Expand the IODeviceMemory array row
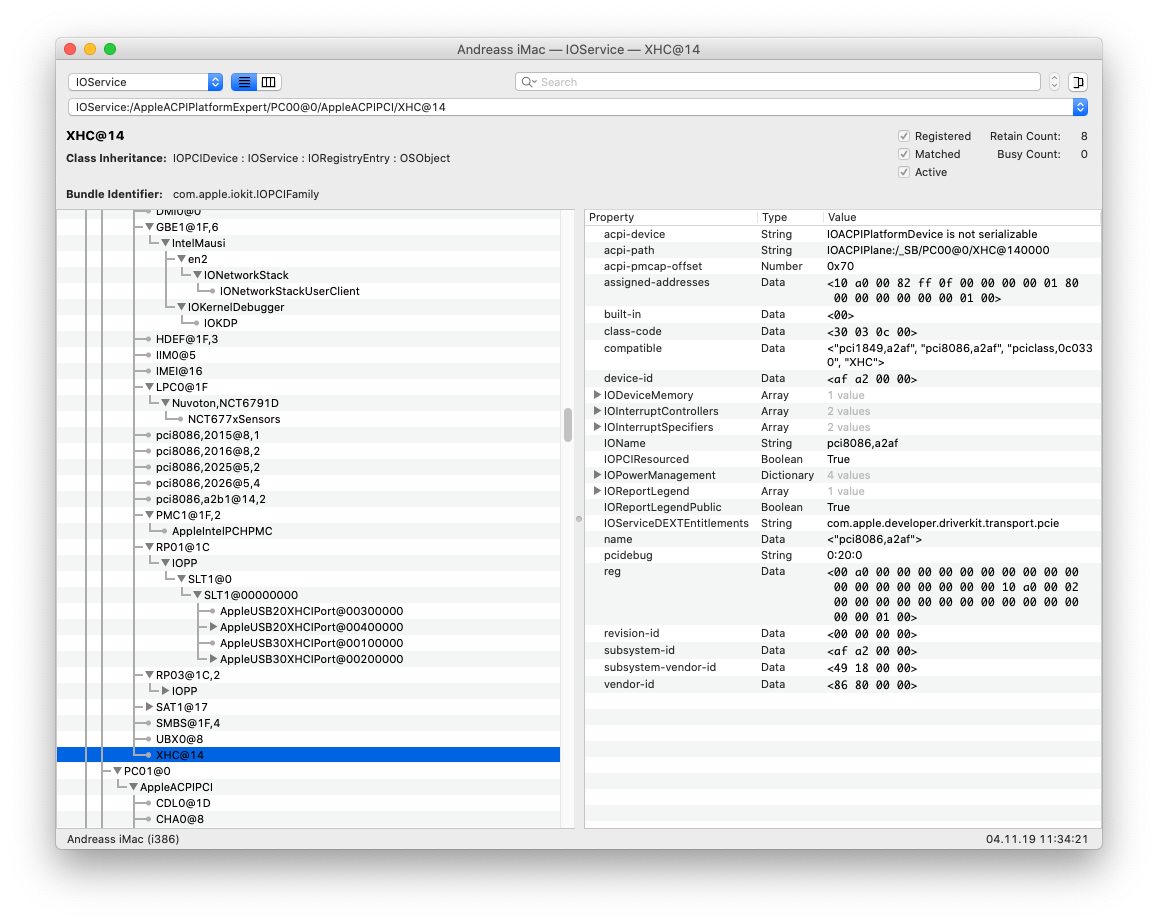Viewport: 1158px width, 923px height. click(x=597, y=395)
